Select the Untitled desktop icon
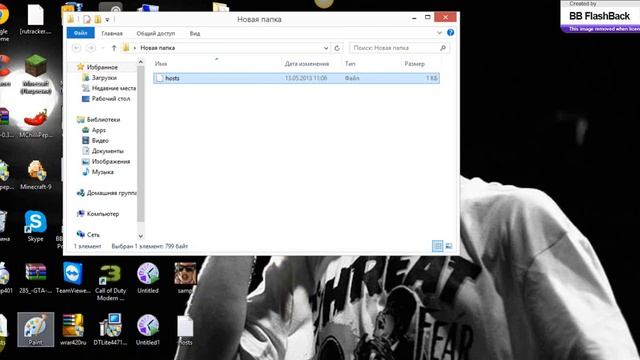 click(148, 278)
